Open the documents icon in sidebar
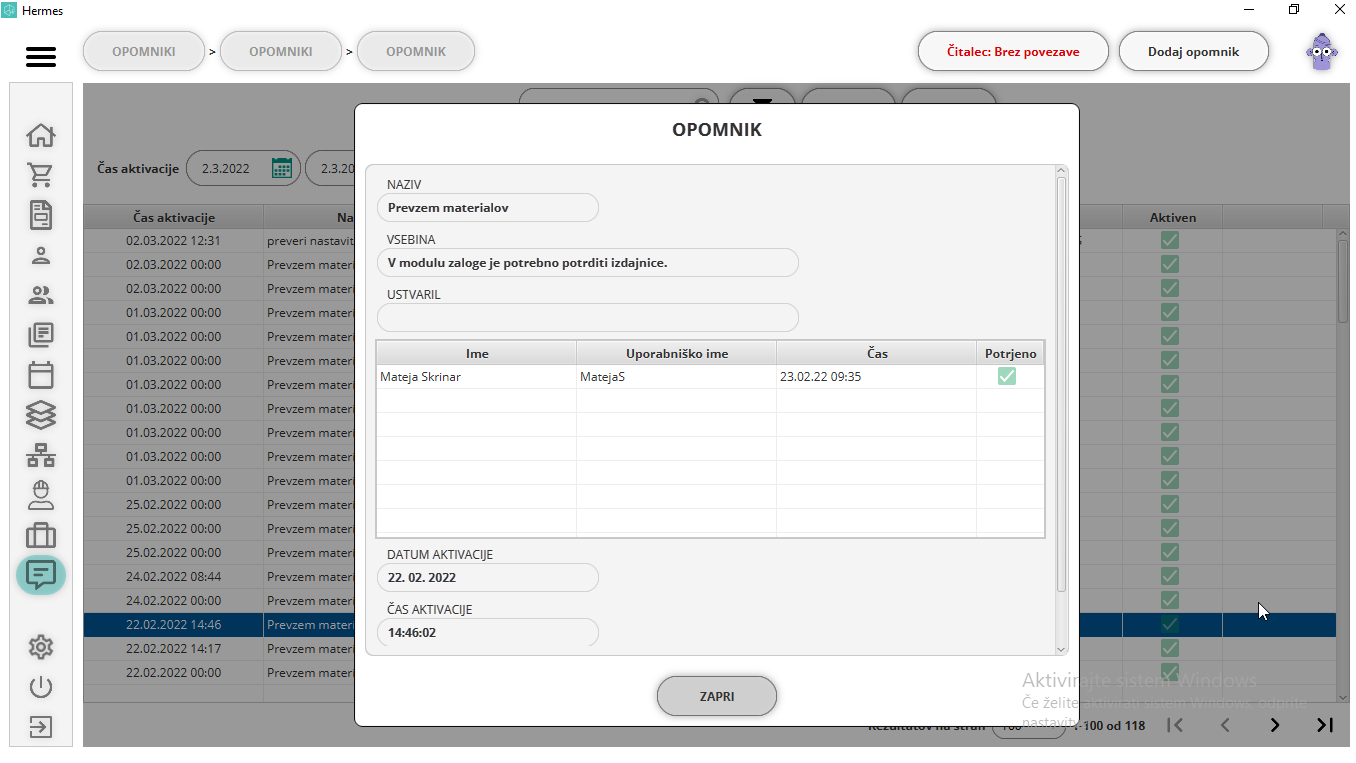The width and height of the screenshot is (1356, 763). [x=41, y=215]
